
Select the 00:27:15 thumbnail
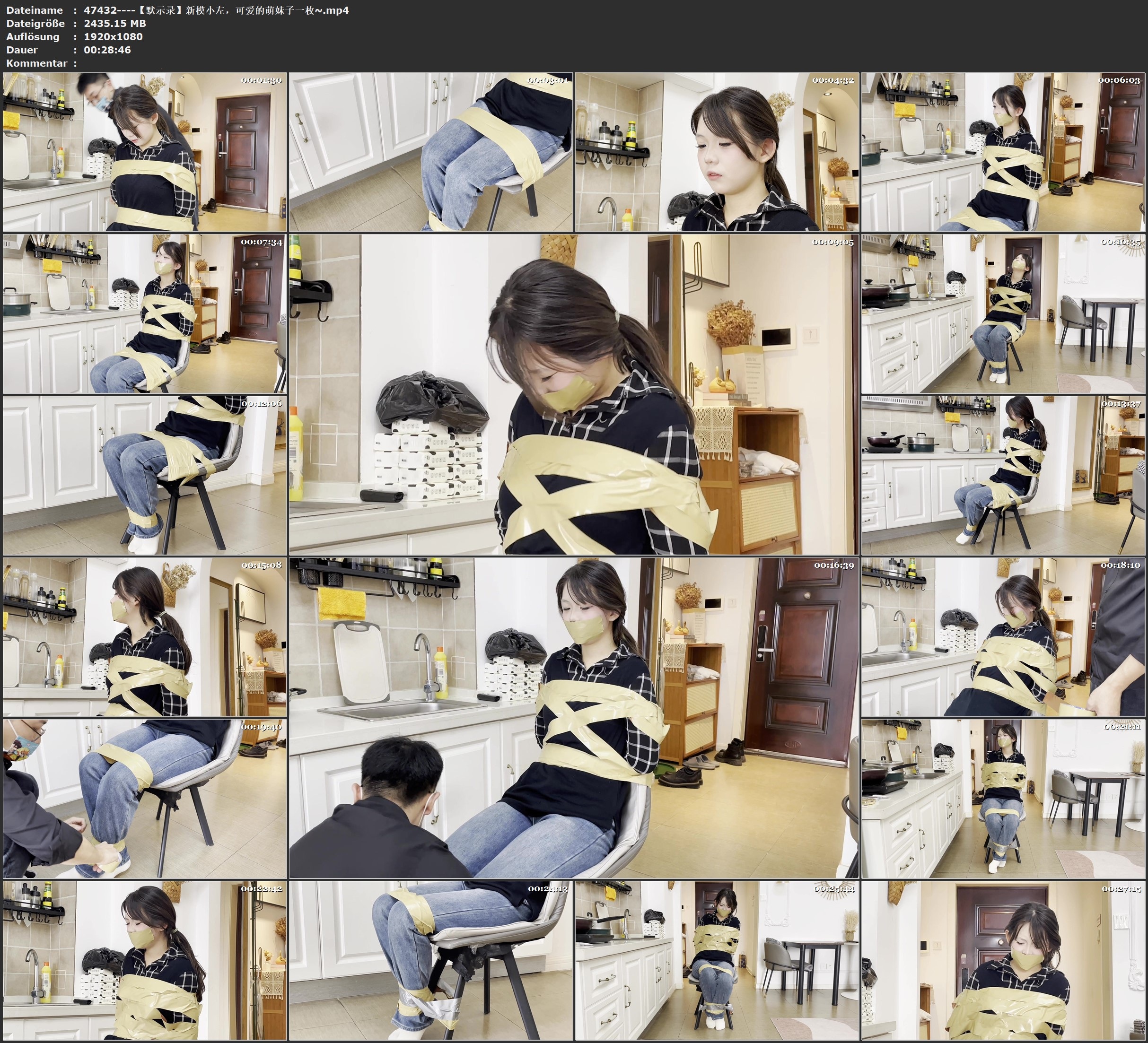[1003, 960]
